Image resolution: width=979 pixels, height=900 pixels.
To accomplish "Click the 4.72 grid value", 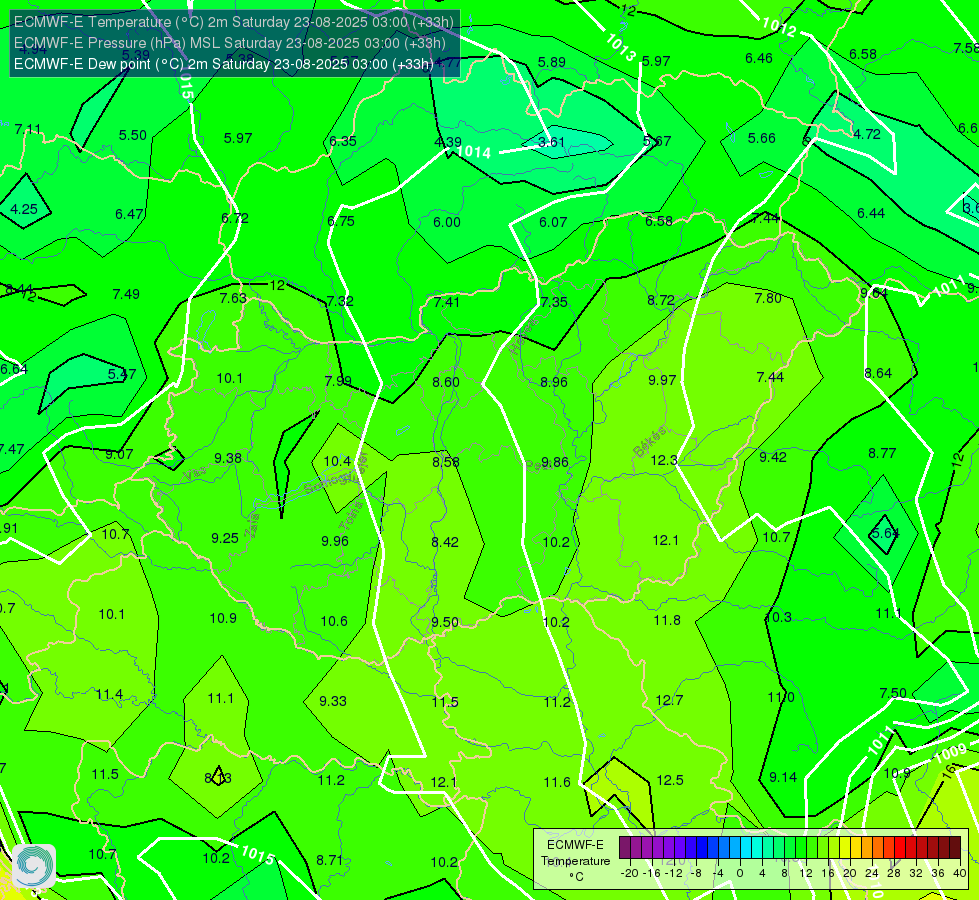I will (x=867, y=134).
